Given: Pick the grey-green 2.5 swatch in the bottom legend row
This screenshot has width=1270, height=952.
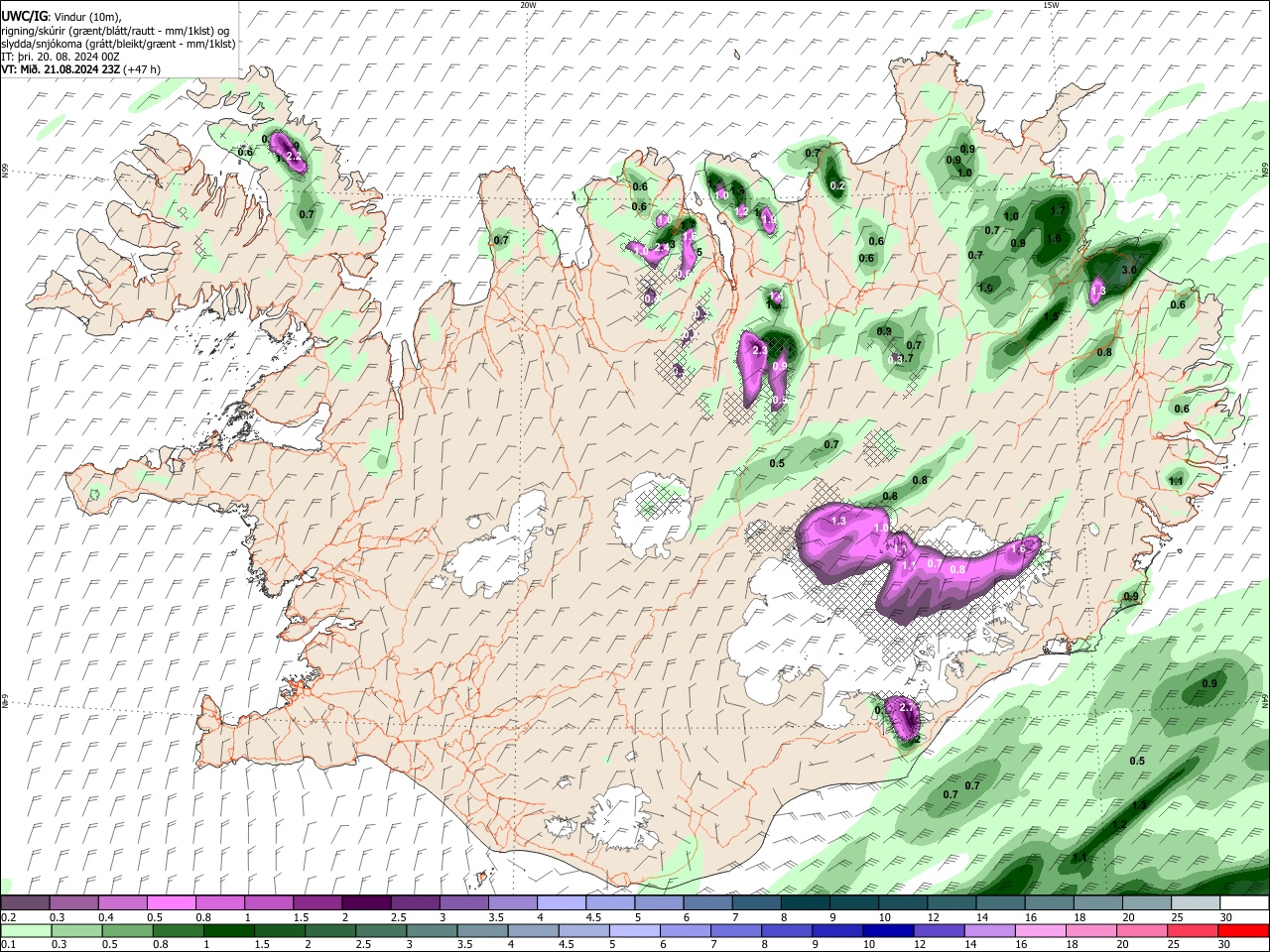Looking at the screenshot, I should pyautogui.click(x=381, y=930).
